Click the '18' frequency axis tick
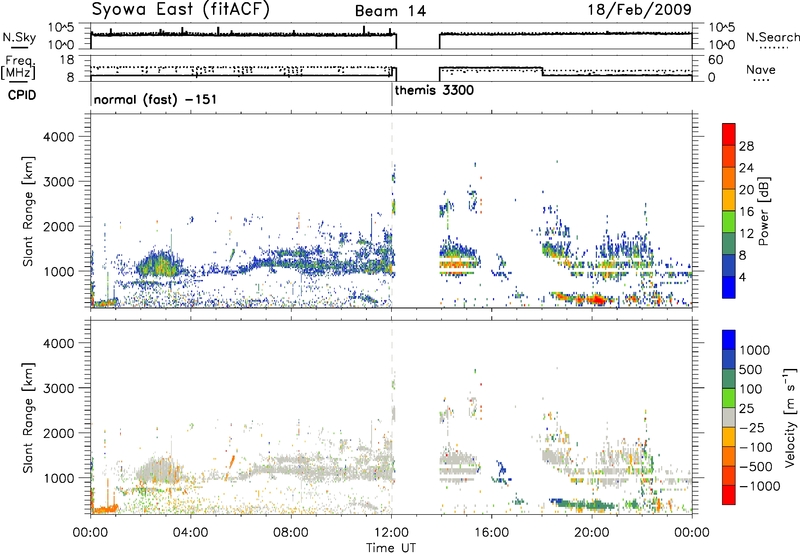 [68, 60]
